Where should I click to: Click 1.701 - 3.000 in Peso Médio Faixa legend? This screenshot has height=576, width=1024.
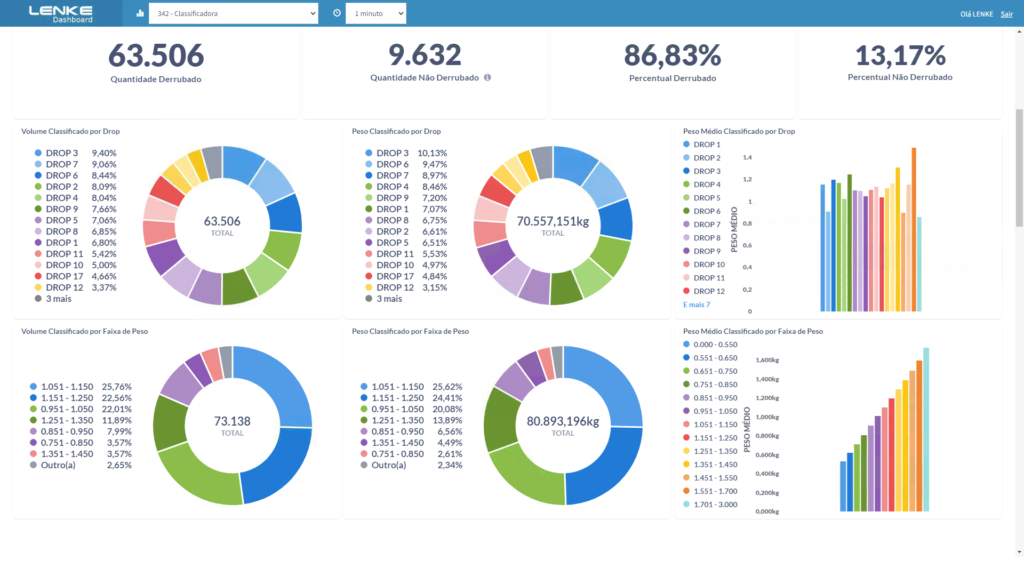coord(711,504)
